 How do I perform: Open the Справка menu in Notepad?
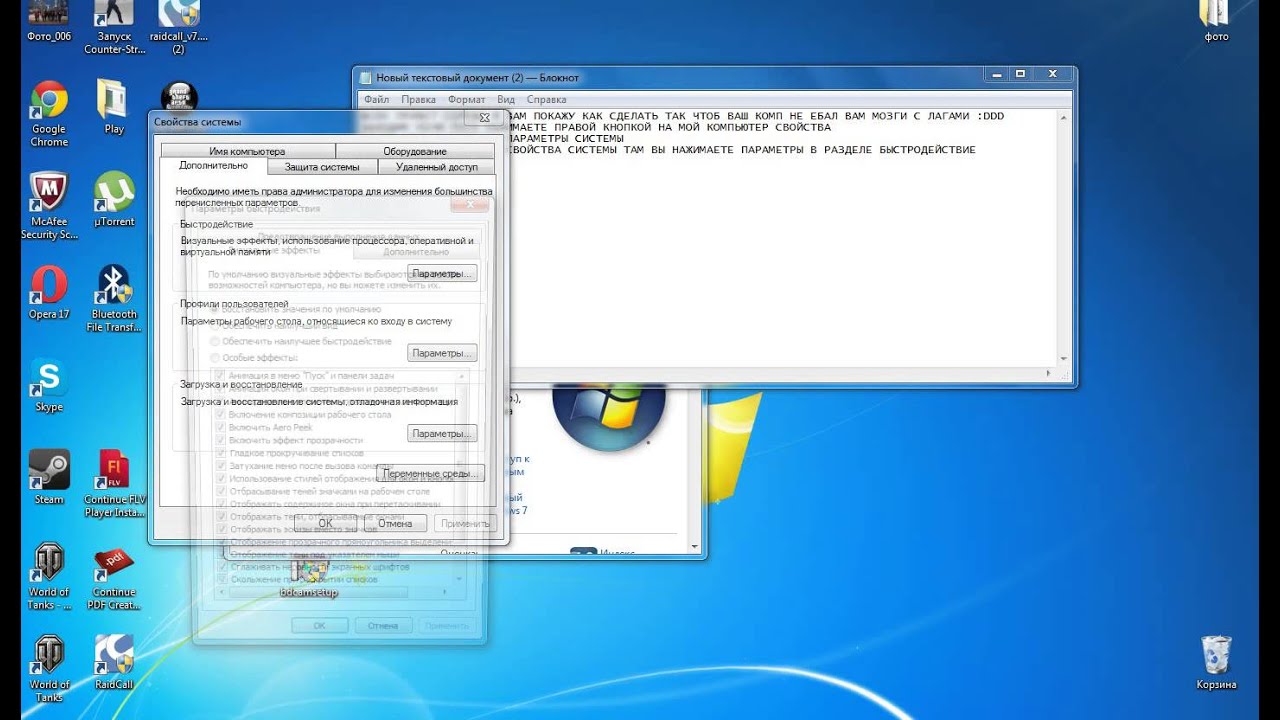pos(546,100)
